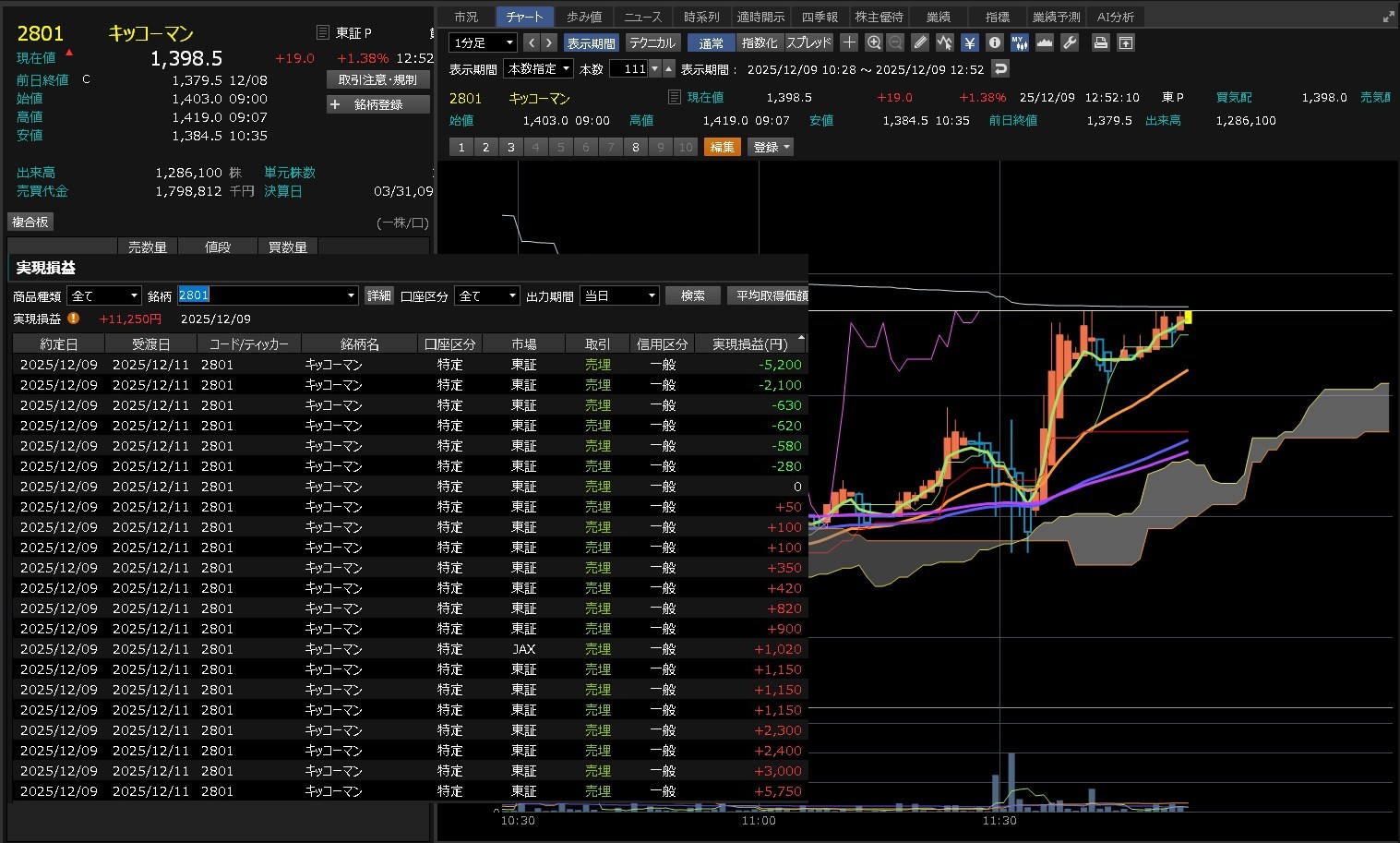Open the 商品種類 dropdown

click(103, 295)
